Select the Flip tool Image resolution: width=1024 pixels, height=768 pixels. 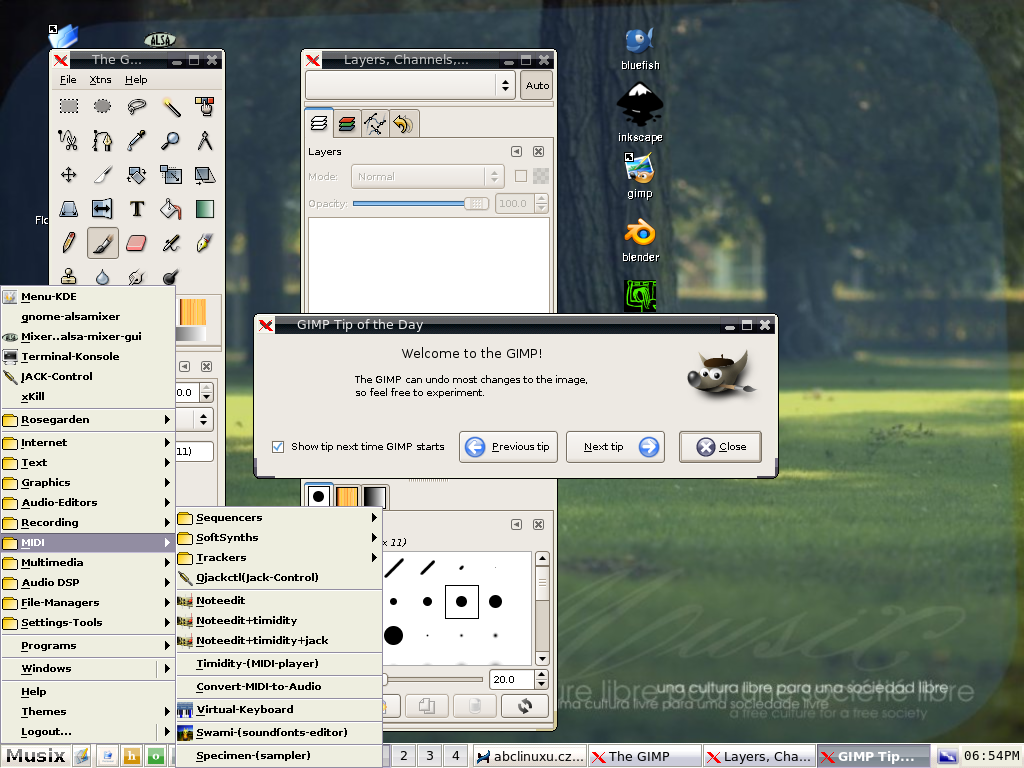103,209
